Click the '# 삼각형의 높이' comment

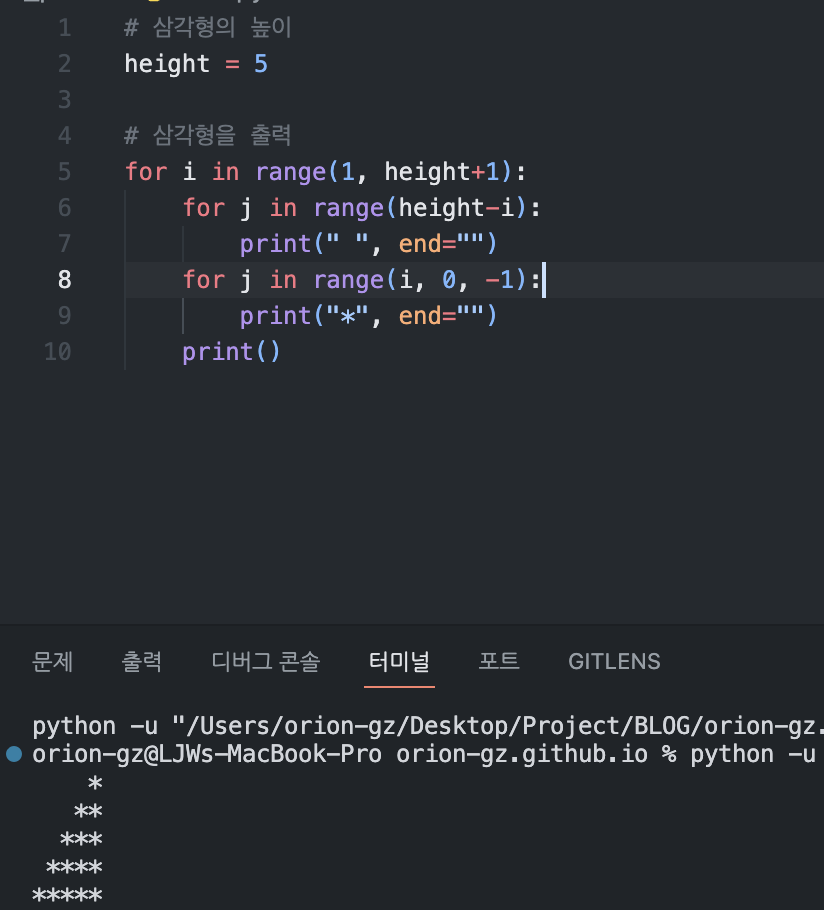tap(208, 28)
